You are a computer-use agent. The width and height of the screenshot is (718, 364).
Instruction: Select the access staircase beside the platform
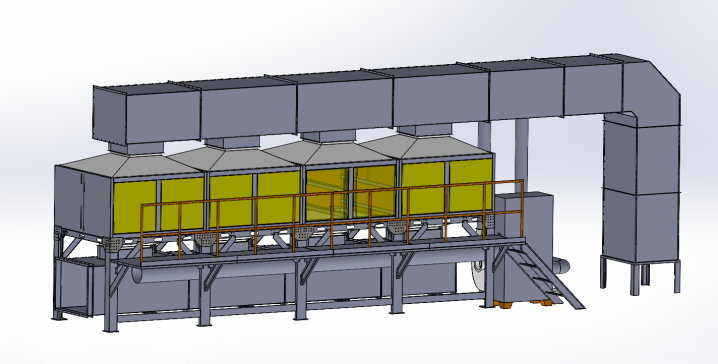click(x=544, y=275)
